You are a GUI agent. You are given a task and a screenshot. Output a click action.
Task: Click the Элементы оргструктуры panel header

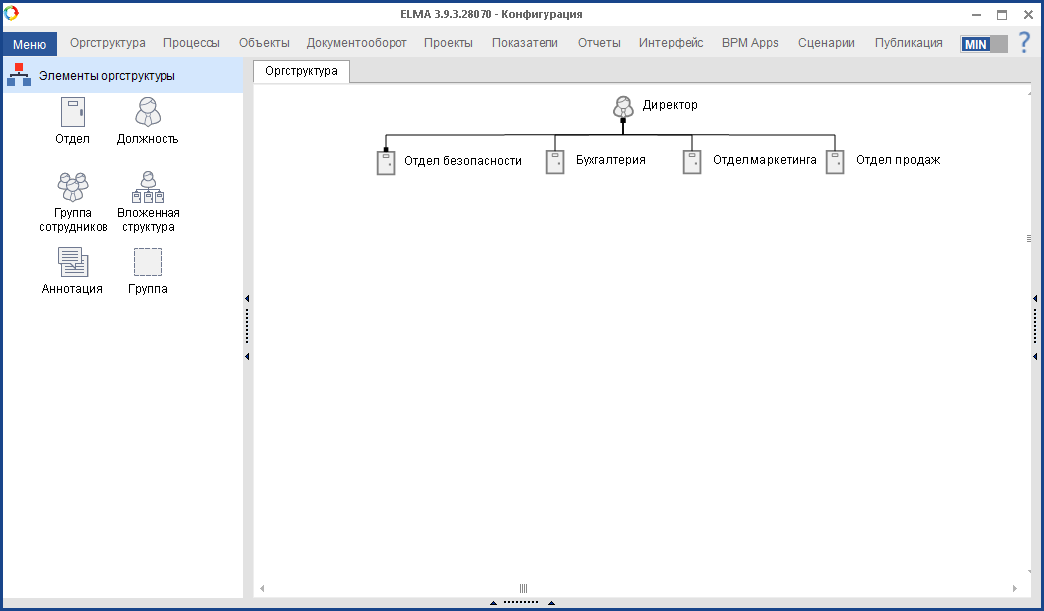(123, 75)
